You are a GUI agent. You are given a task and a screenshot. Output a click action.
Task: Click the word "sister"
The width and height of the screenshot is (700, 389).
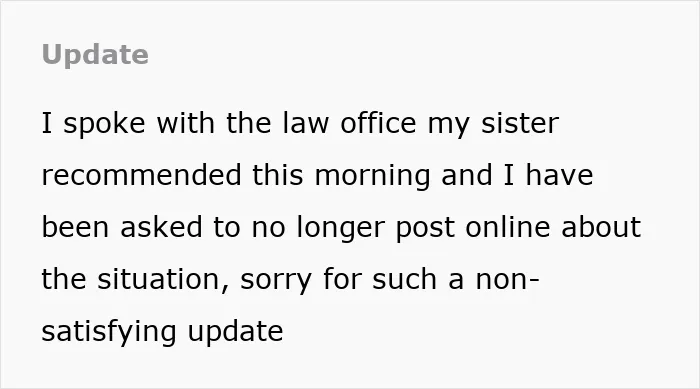pos(520,123)
